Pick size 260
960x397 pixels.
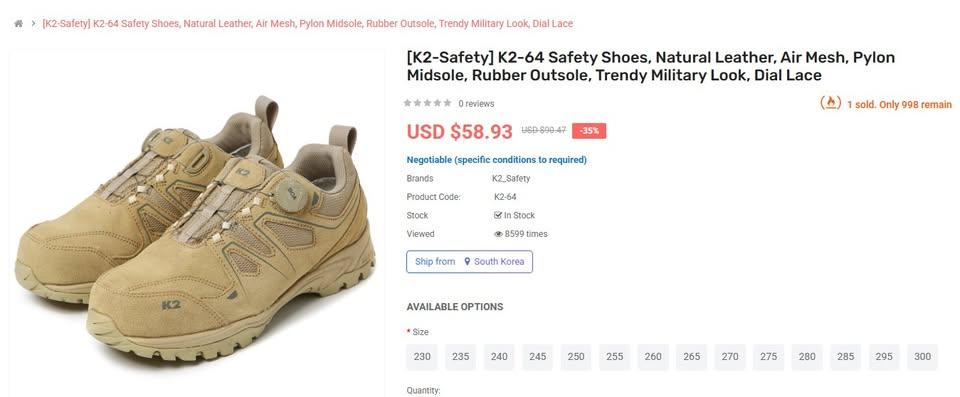pyautogui.click(x=653, y=357)
